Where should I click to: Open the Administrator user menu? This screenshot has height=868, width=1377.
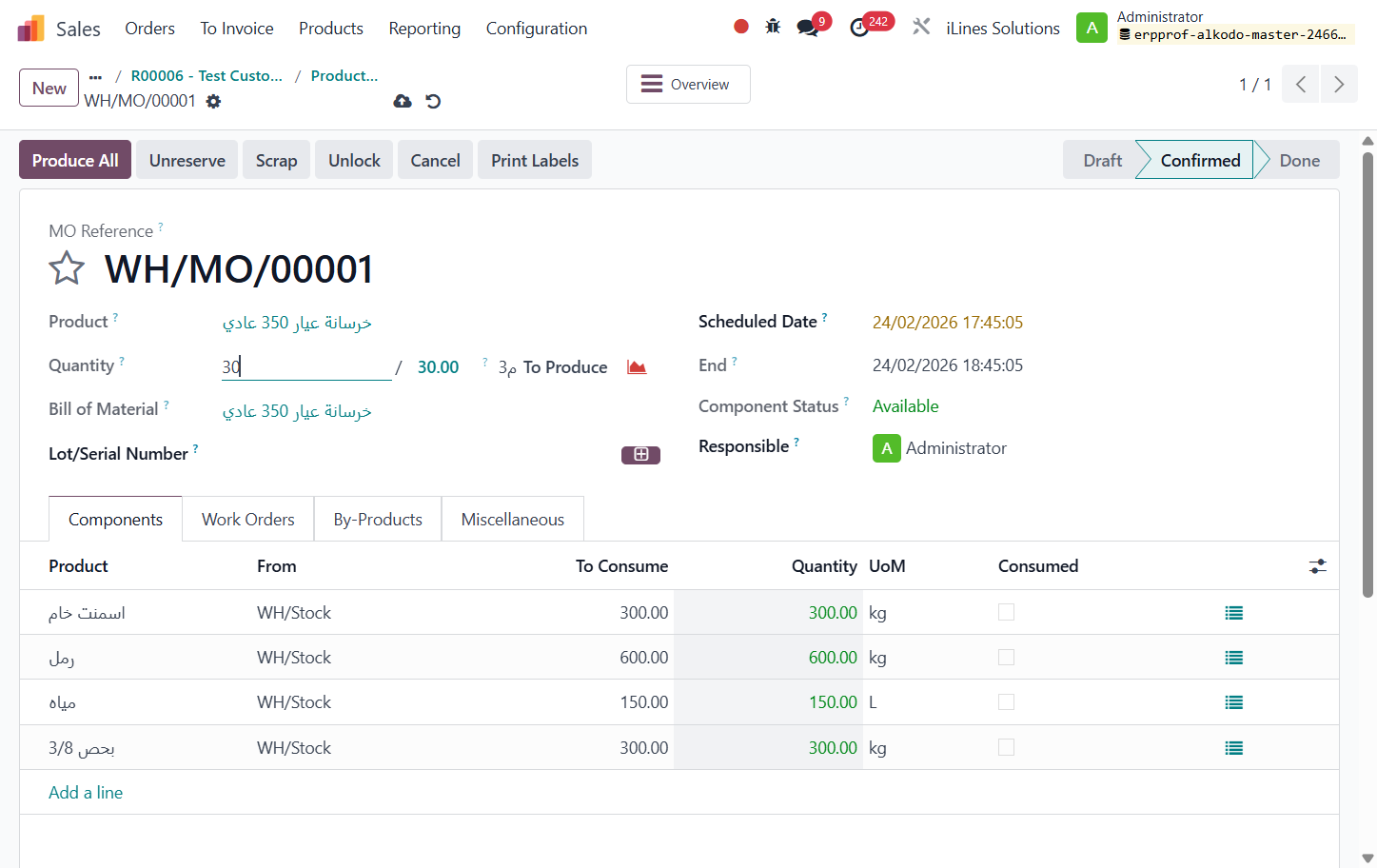(x=1215, y=27)
